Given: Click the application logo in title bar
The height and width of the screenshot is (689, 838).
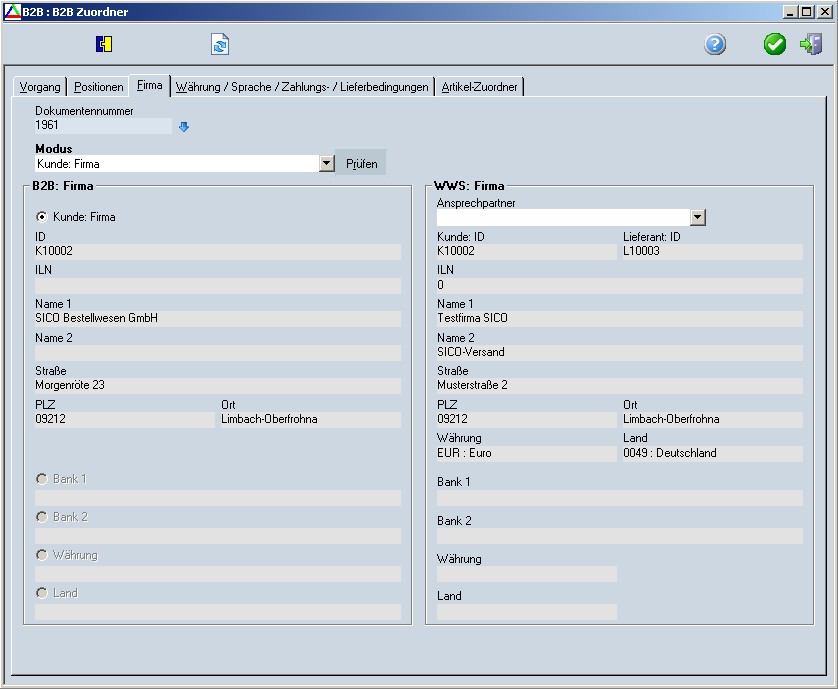Looking at the screenshot, I should click(12, 12).
